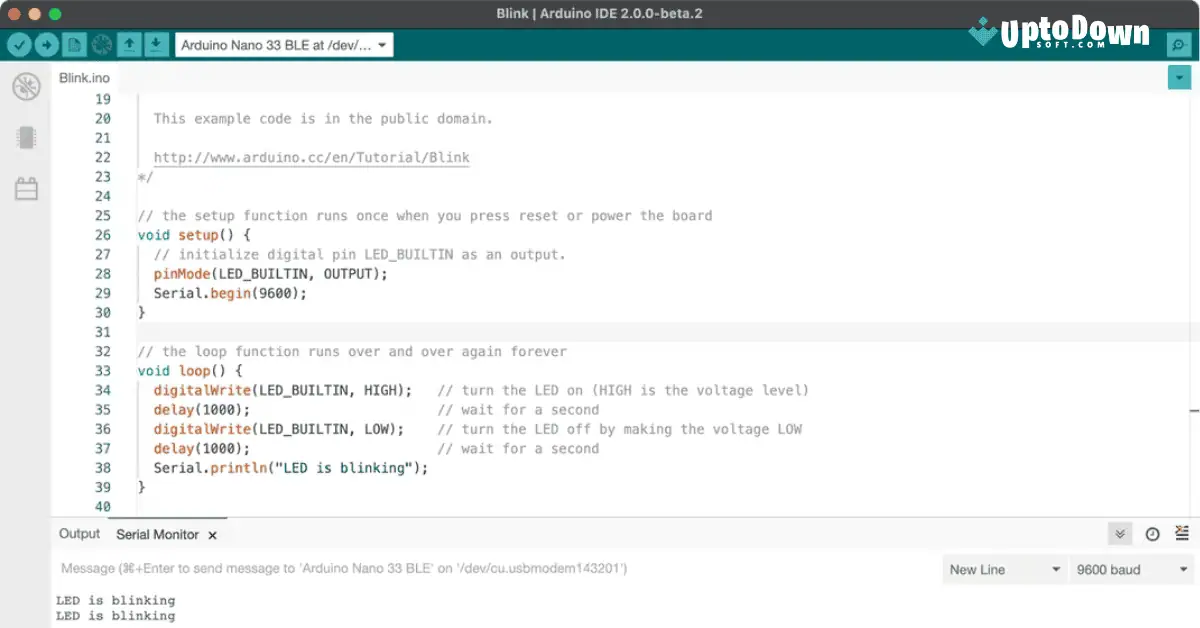1200x628 pixels.
Task: Click the New Sketch document icon
Action: tap(74, 44)
